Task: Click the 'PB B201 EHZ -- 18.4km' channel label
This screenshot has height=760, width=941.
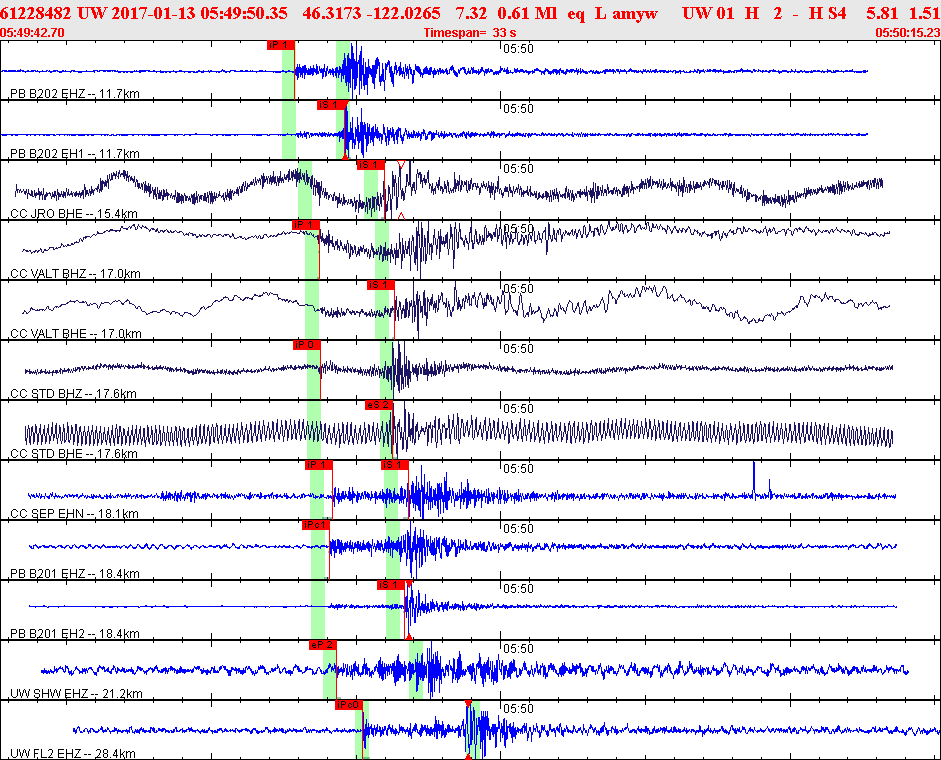Action: [75, 574]
